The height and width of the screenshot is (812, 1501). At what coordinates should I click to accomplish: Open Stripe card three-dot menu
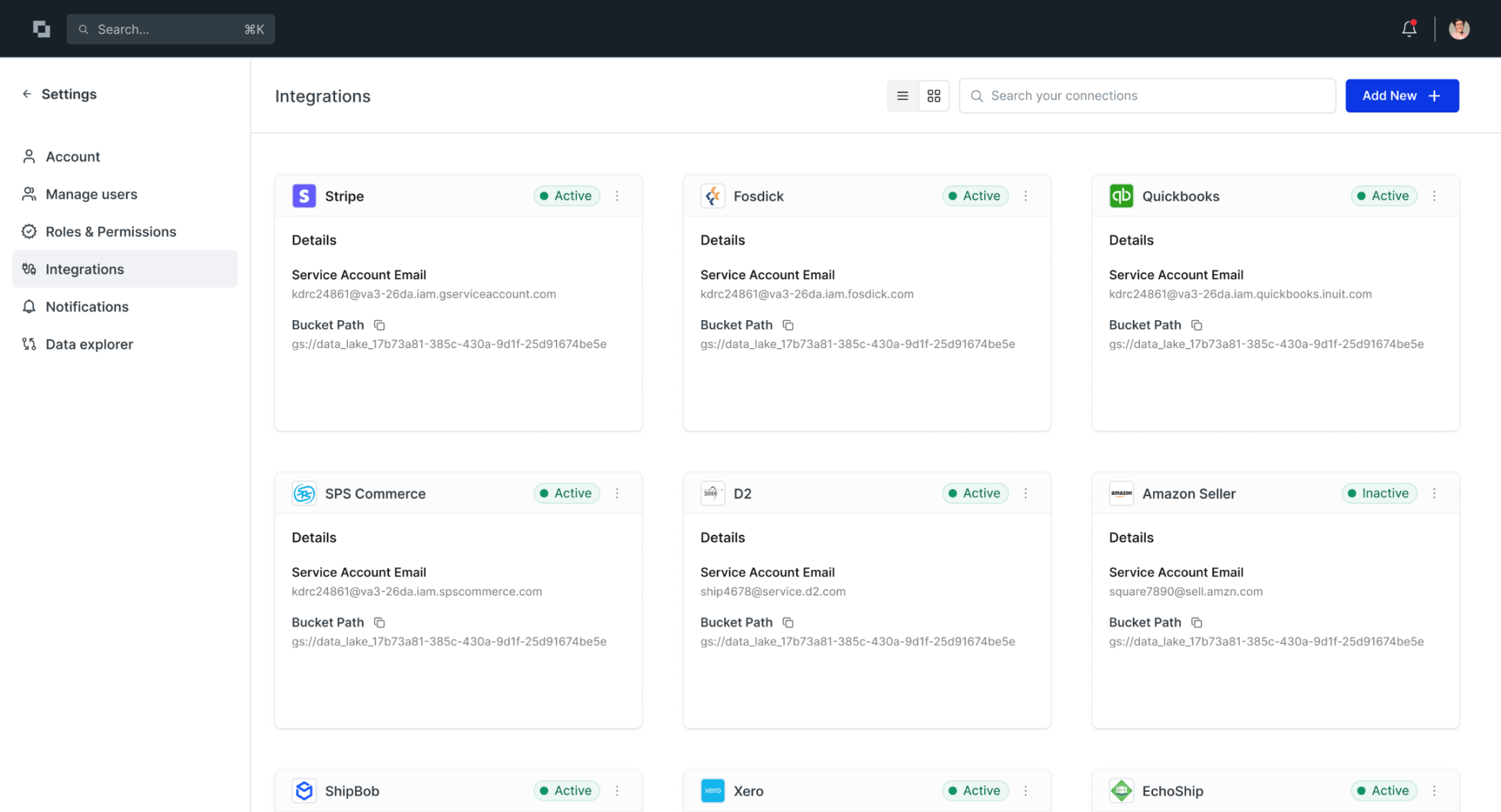(x=617, y=195)
